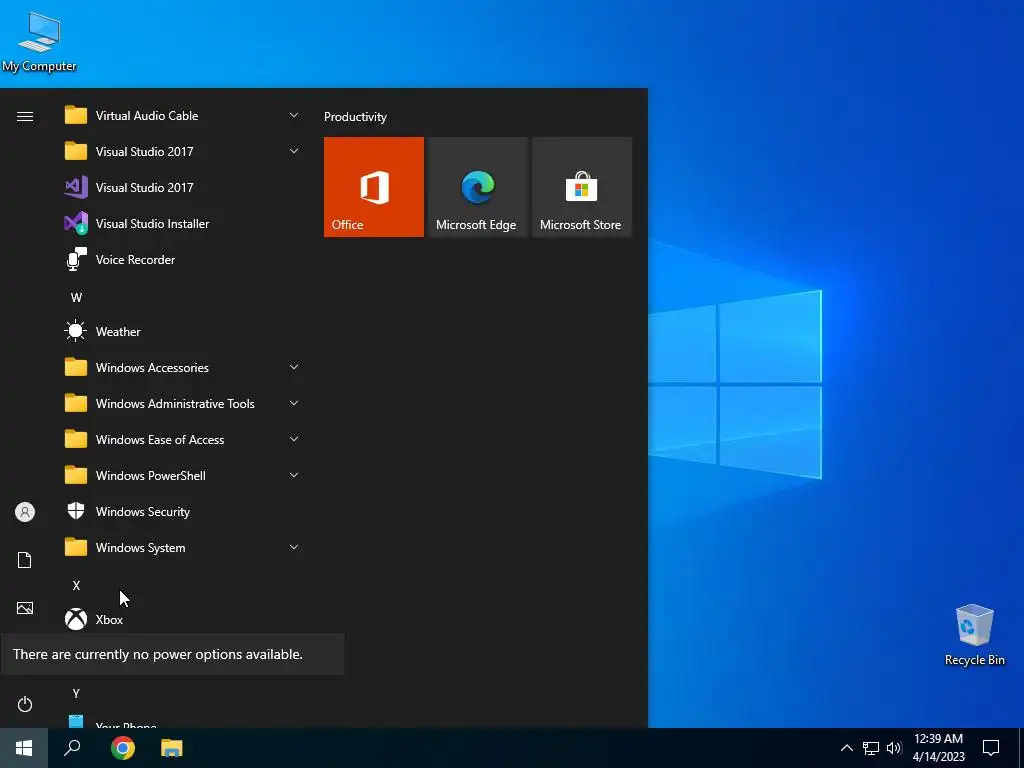Open the Microsoft Store tile
1024x768 pixels.
[x=582, y=187]
